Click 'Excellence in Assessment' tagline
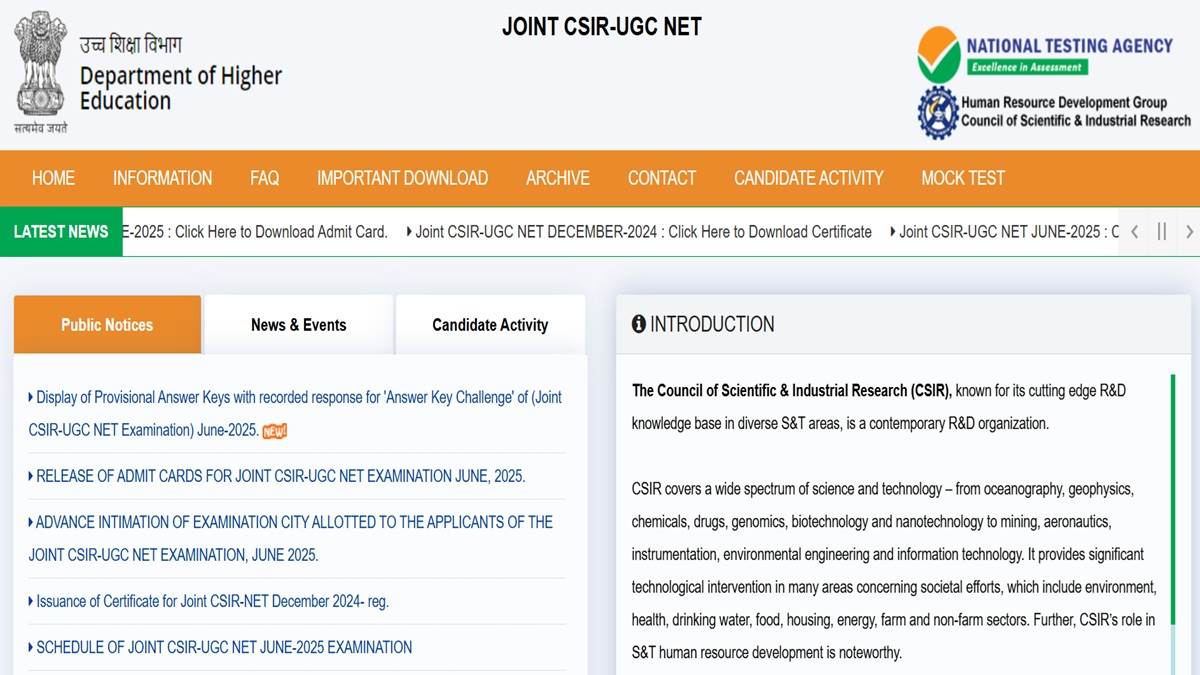Image resolution: width=1200 pixels, height=675 pixels. click(1026, 67)
